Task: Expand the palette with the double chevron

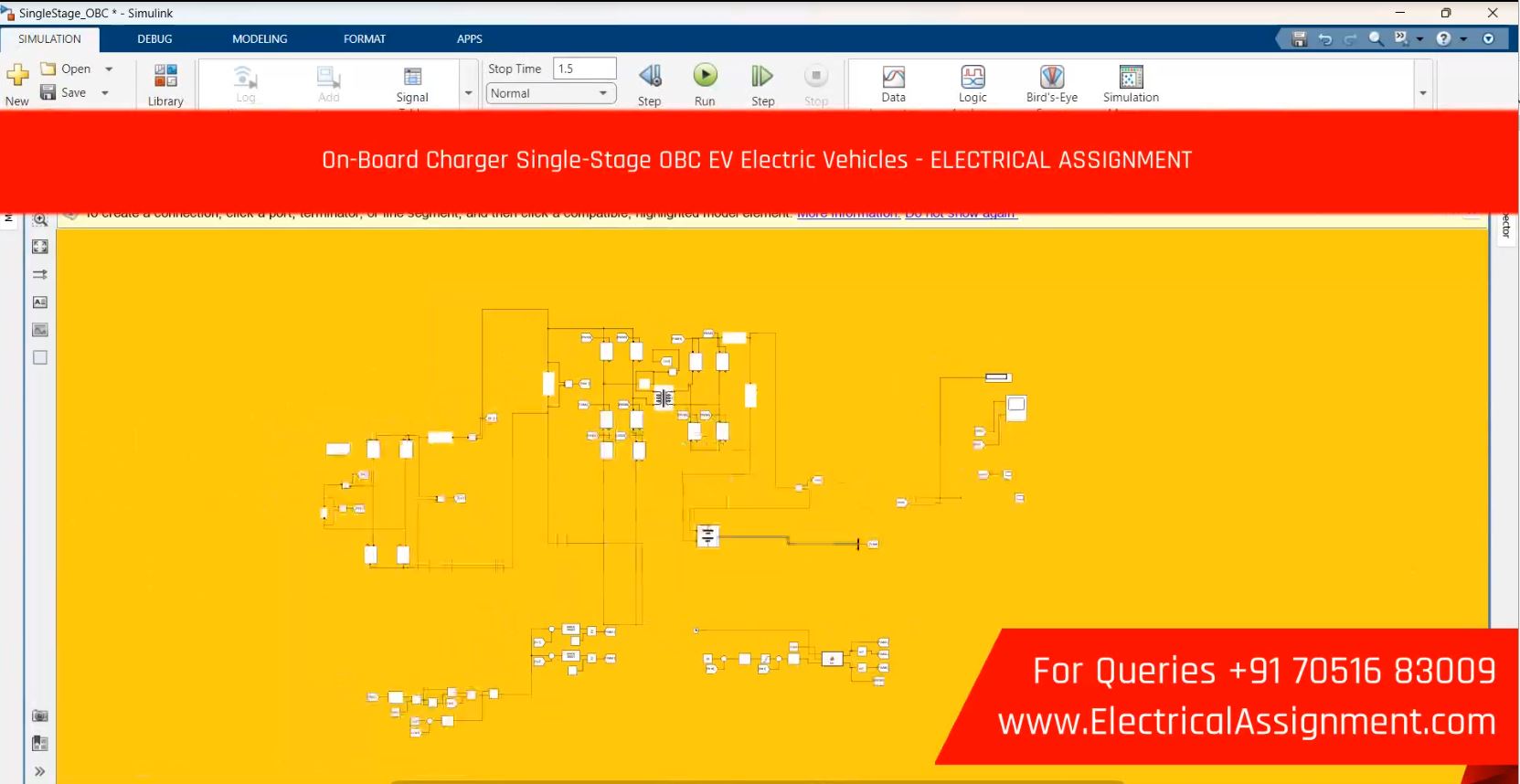Action: [40, 771]
